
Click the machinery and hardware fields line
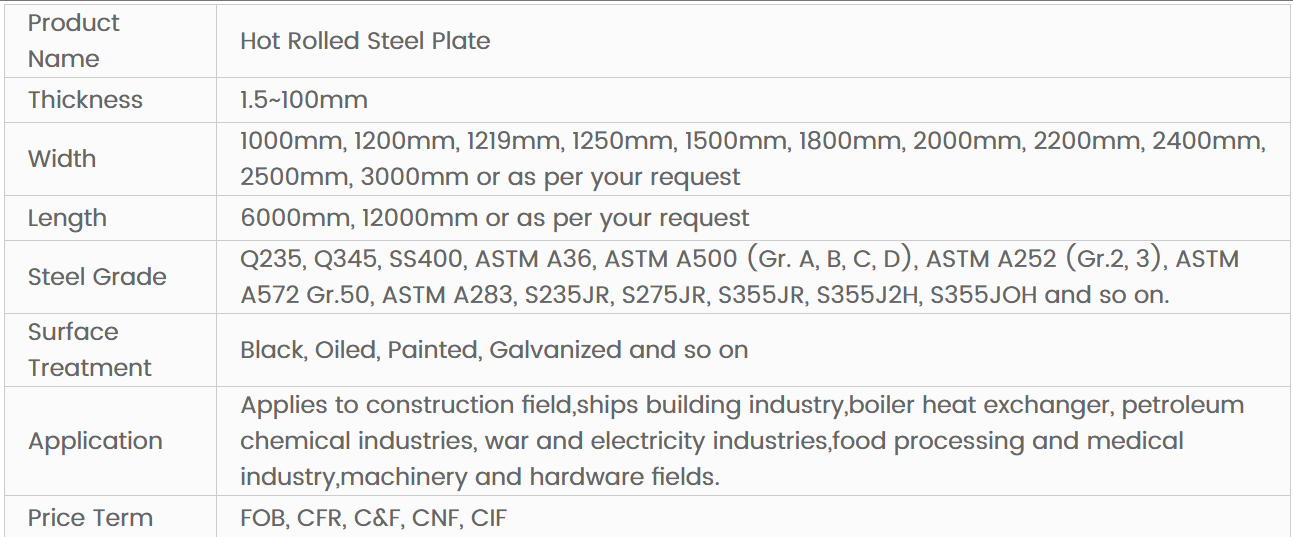point(480,477)
